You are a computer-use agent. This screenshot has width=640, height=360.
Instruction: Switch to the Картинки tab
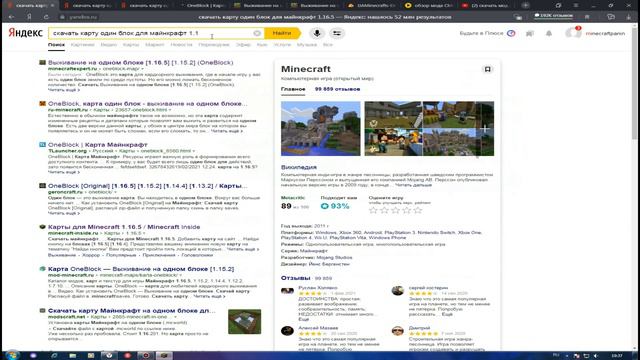tap(82, 45)
